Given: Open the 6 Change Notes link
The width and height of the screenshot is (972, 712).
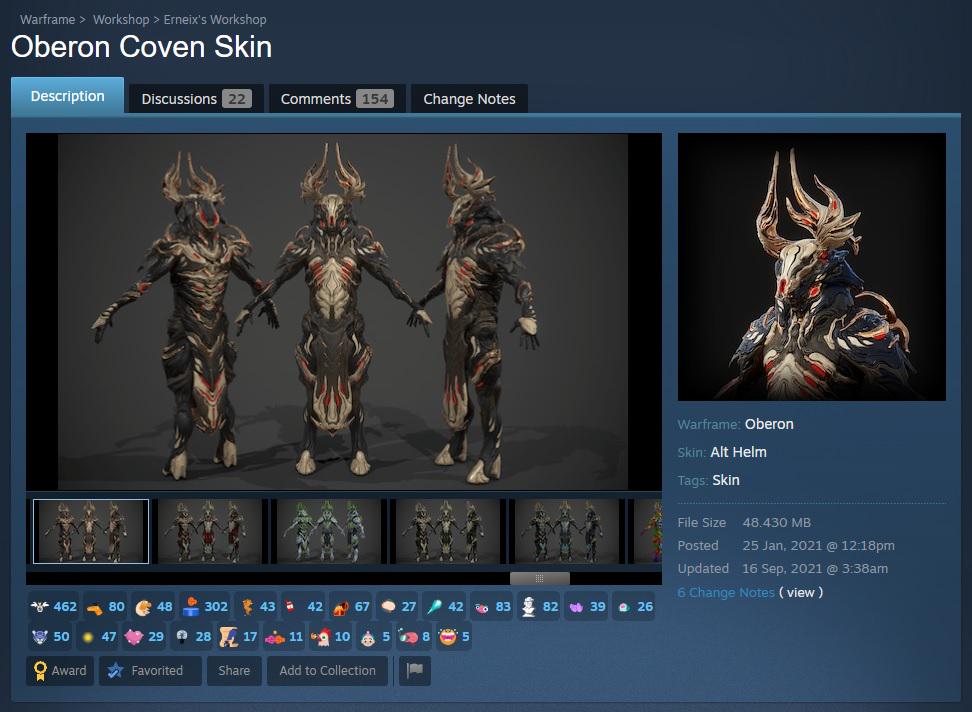Looking at the screenshot, I should pyautogui.click(x=725, y=592).
